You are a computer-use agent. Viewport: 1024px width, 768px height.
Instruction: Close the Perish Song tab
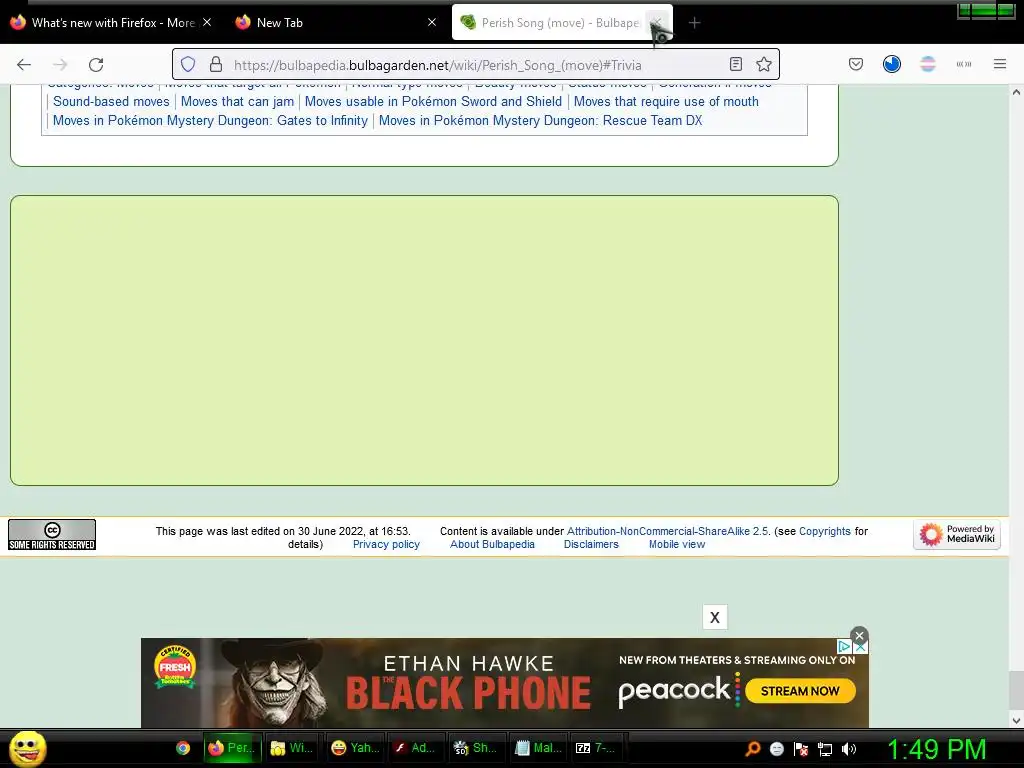tap(656, 22)
